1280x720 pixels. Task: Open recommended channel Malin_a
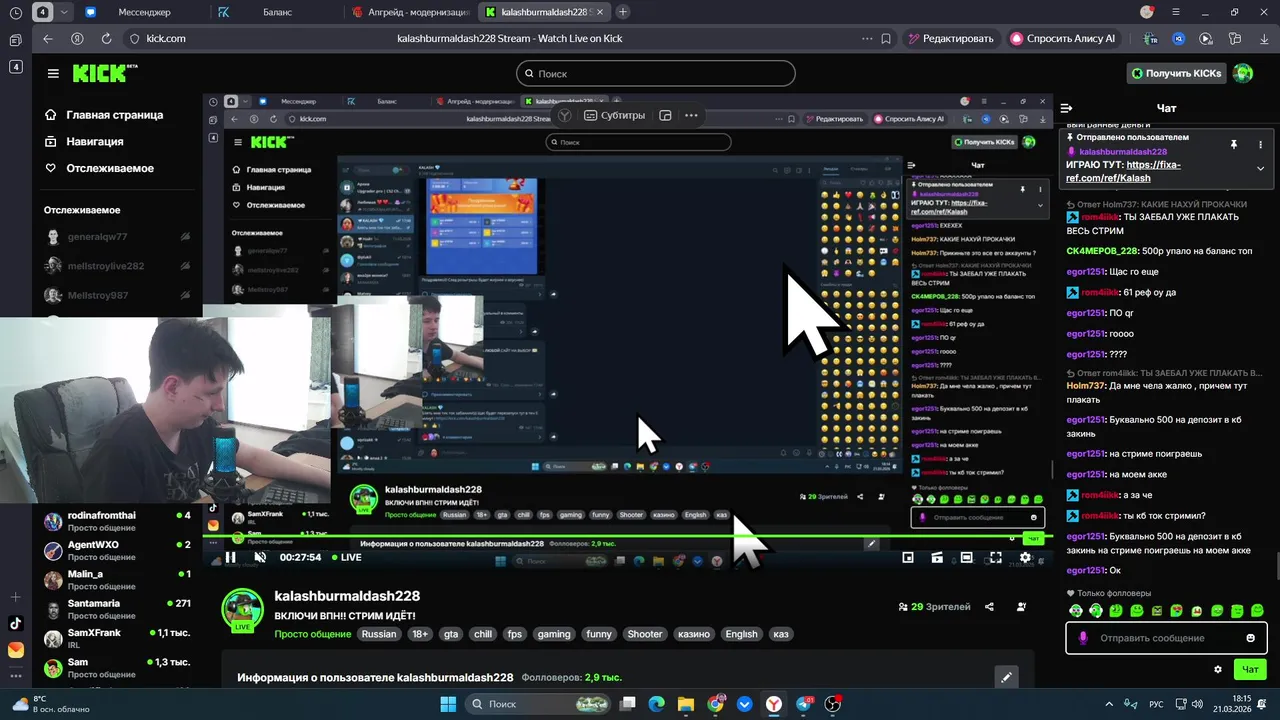(x=117, y=580)
